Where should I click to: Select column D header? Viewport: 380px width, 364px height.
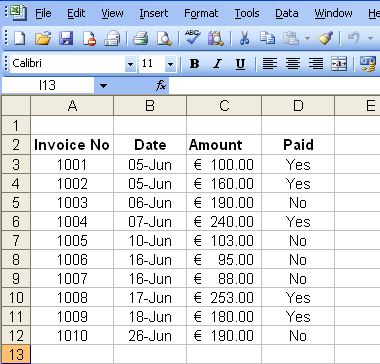point(298,106)
